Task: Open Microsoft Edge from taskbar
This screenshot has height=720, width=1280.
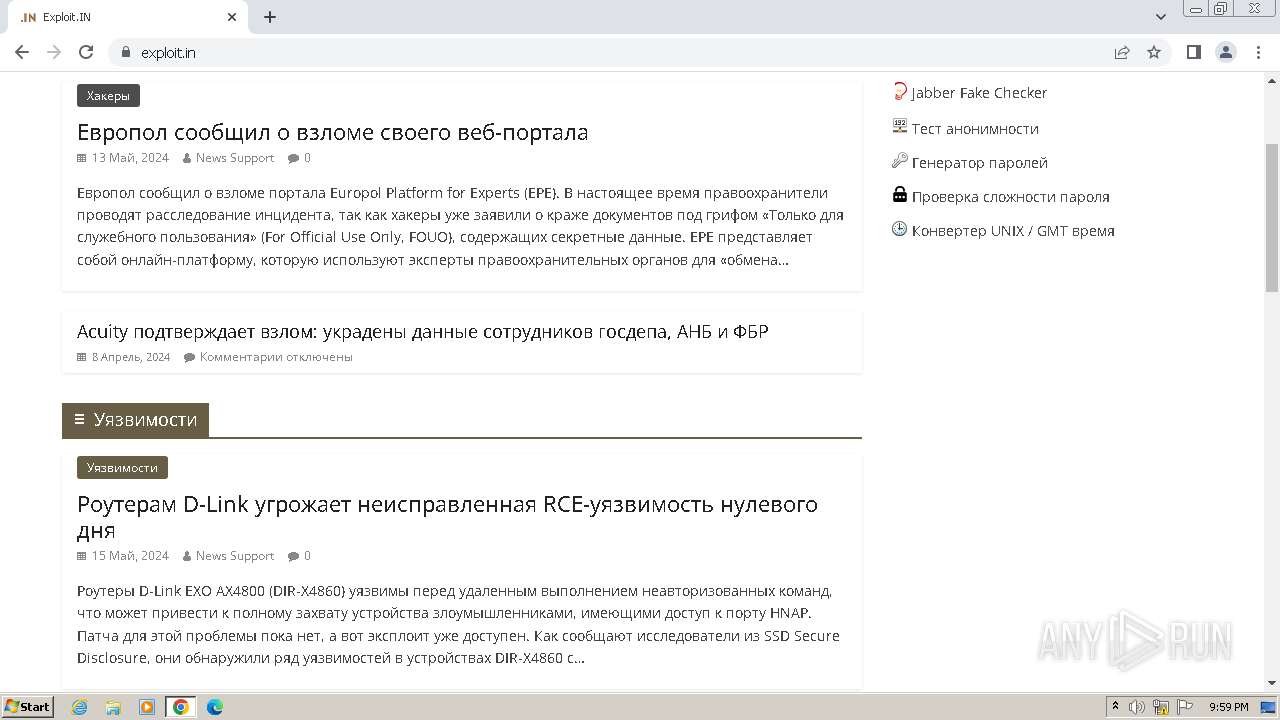Action: [215, 707]
